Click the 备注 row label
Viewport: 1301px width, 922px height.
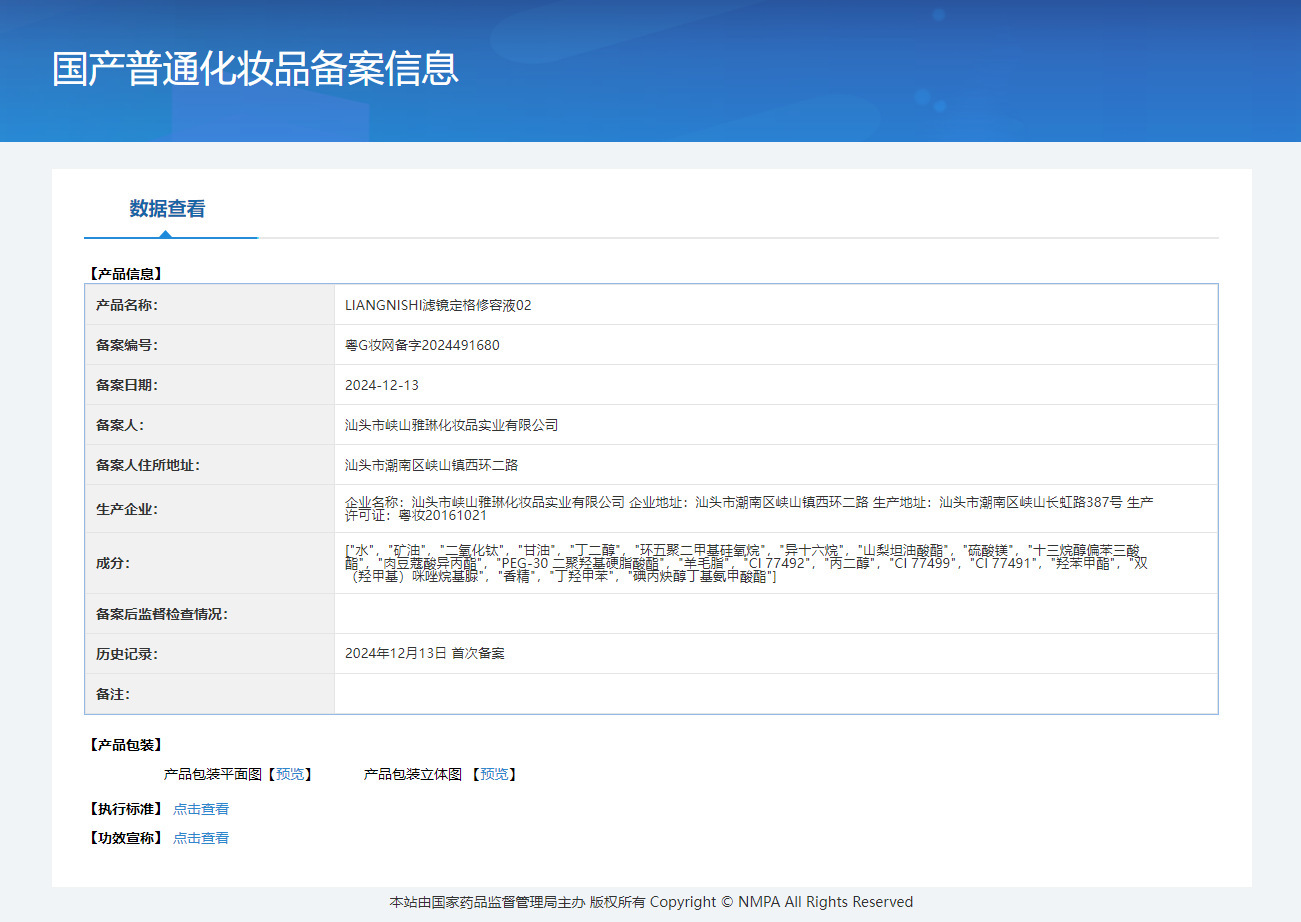[113, 694]
